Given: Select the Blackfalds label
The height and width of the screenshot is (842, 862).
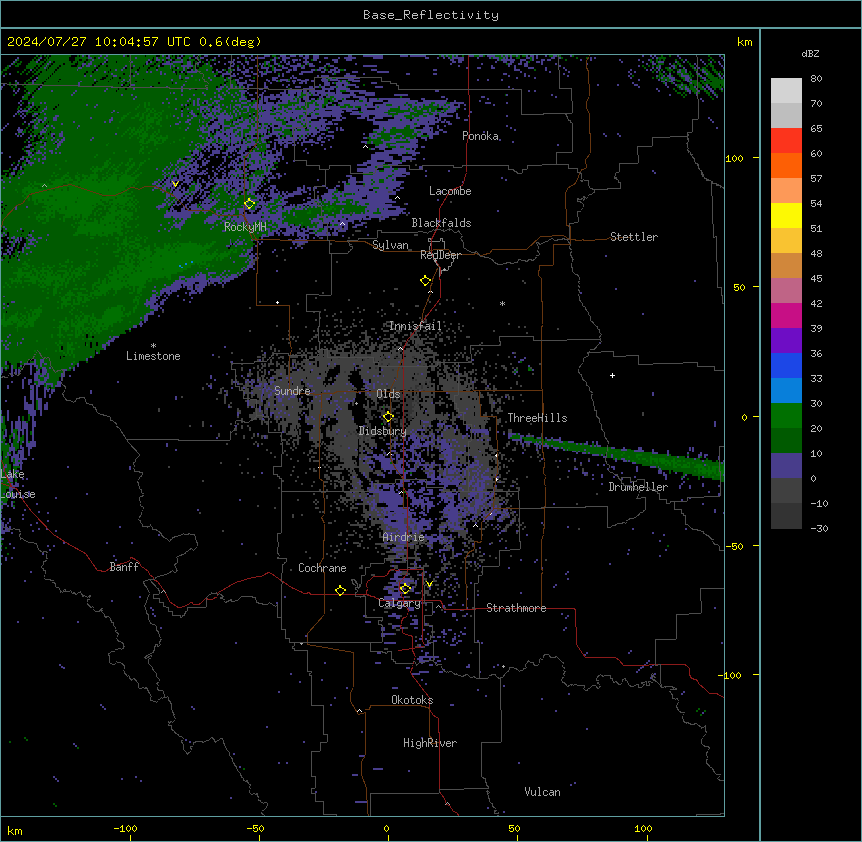Looking at the screenshot, I should (x=441, y=223).
